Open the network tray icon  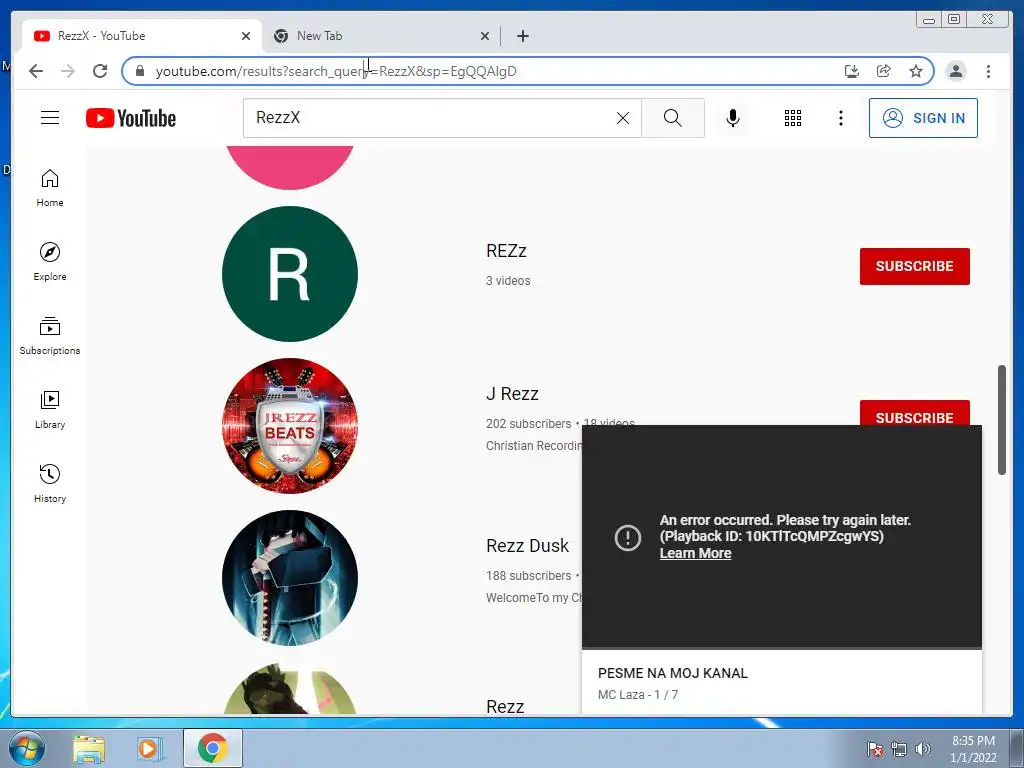coord(899,749)
